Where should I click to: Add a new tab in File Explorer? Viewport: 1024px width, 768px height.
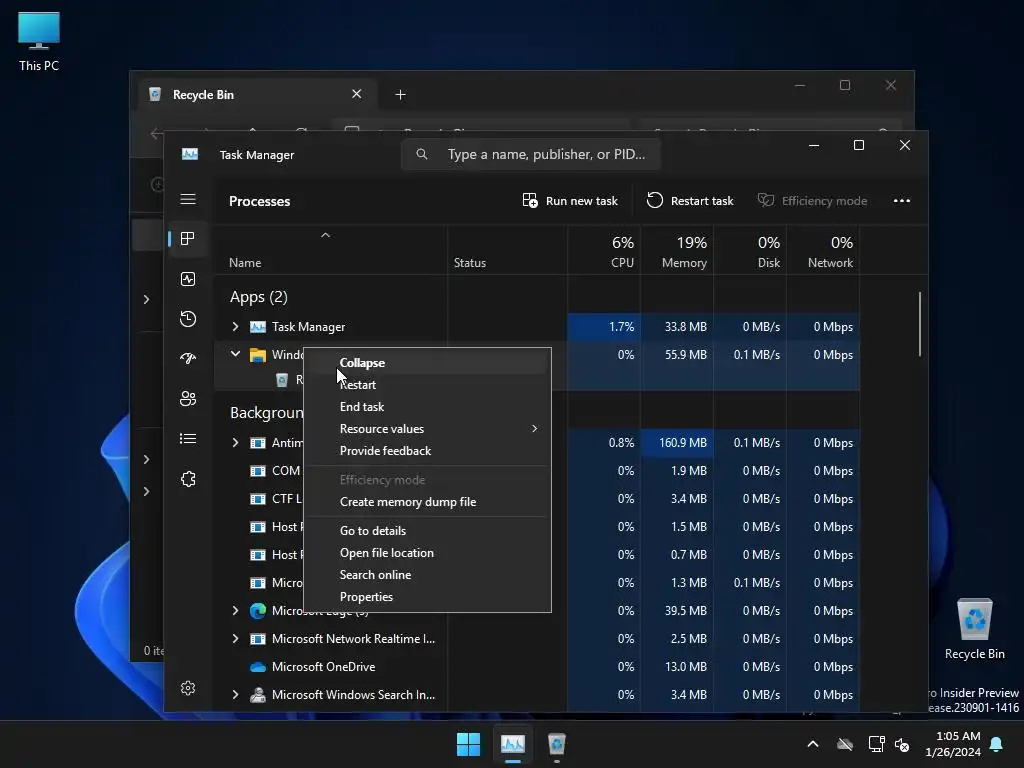point(400,95)
